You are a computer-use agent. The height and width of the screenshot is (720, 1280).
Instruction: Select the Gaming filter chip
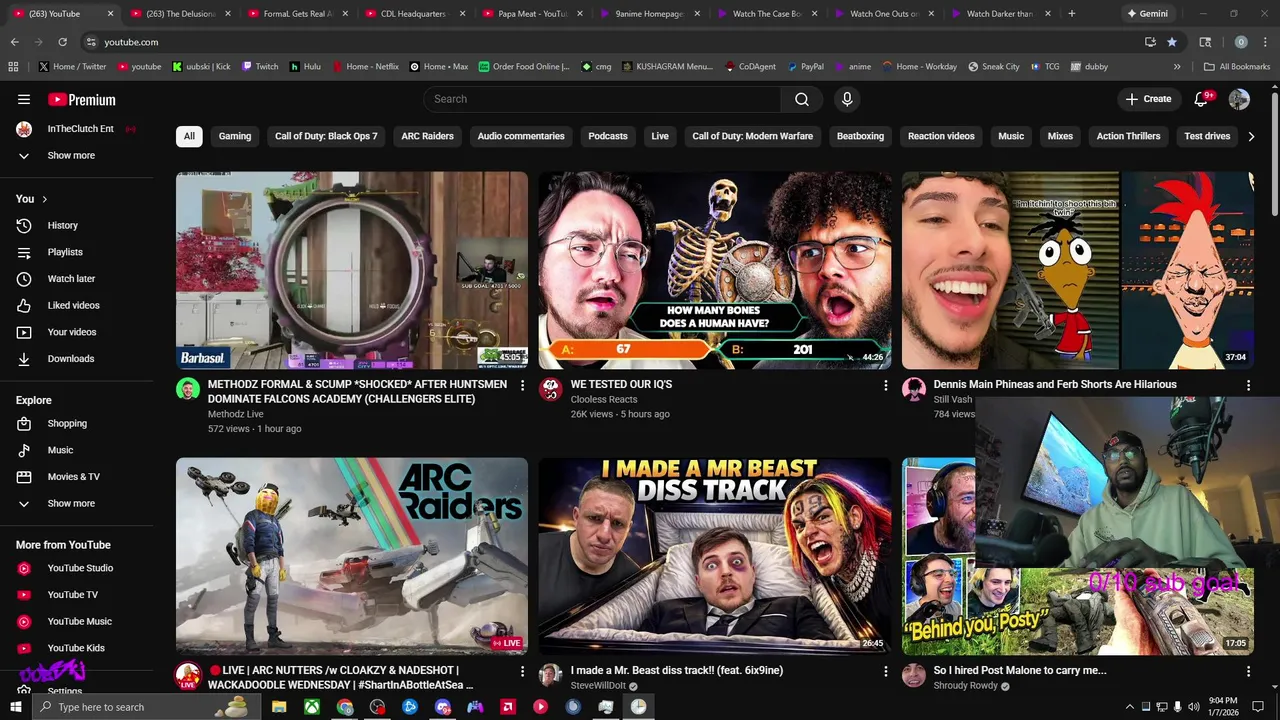point(235,136)
